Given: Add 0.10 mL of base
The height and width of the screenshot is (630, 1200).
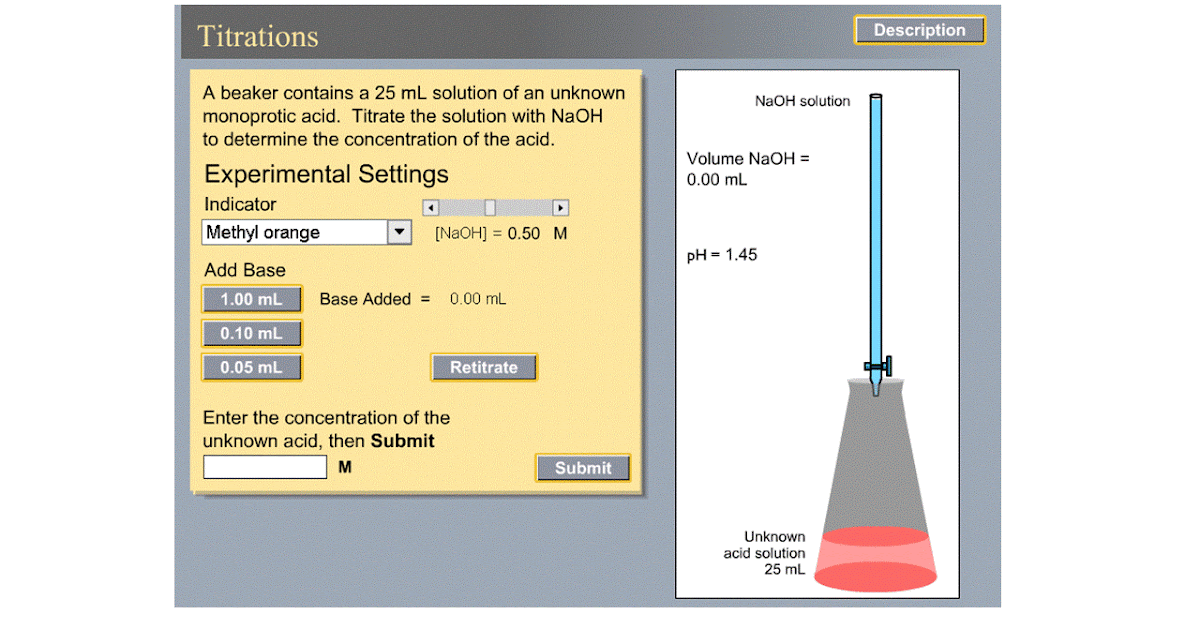Looking at the screenshot, I should (x=251, y=332).
